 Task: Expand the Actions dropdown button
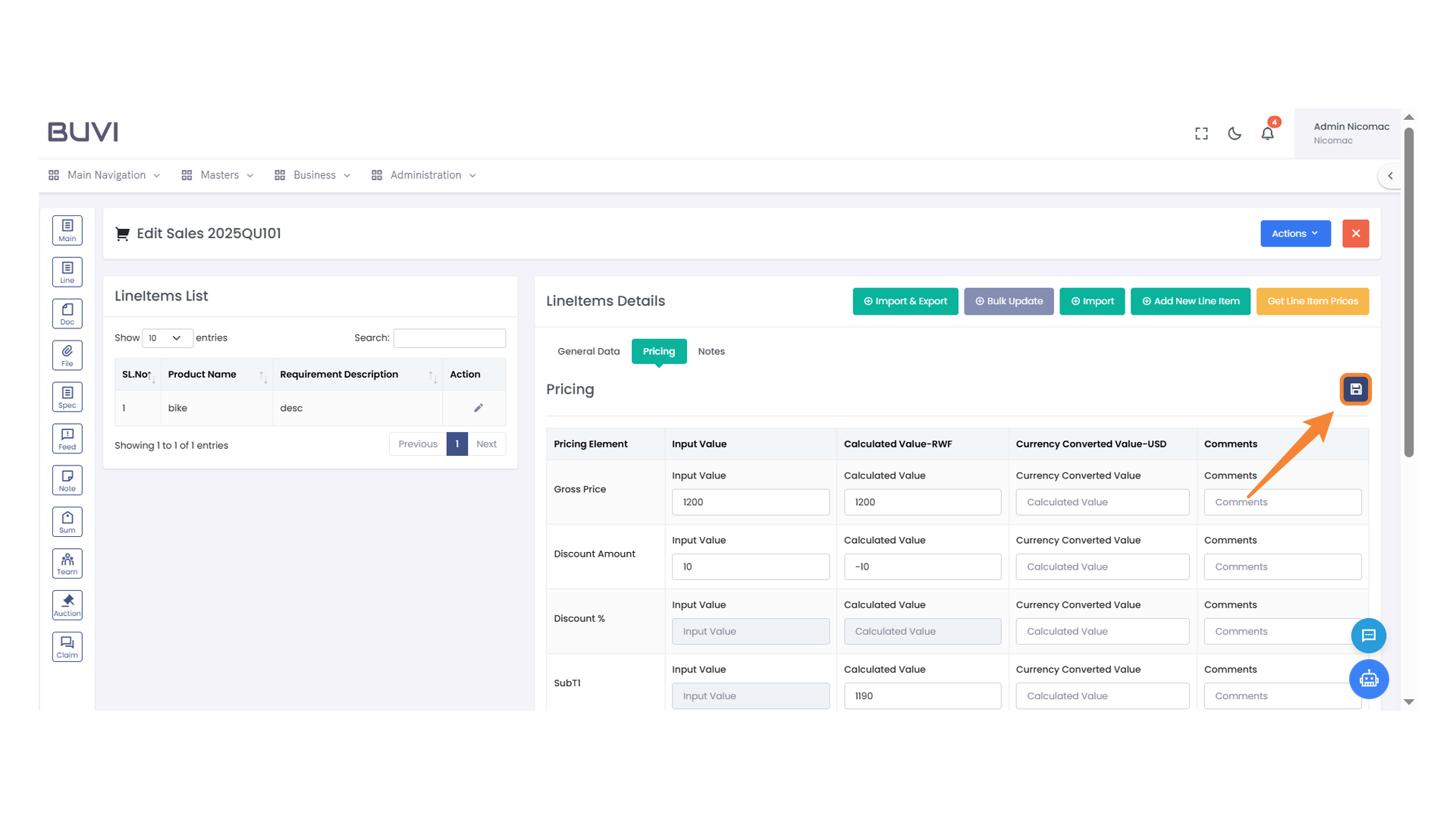tap(1294, 234)
